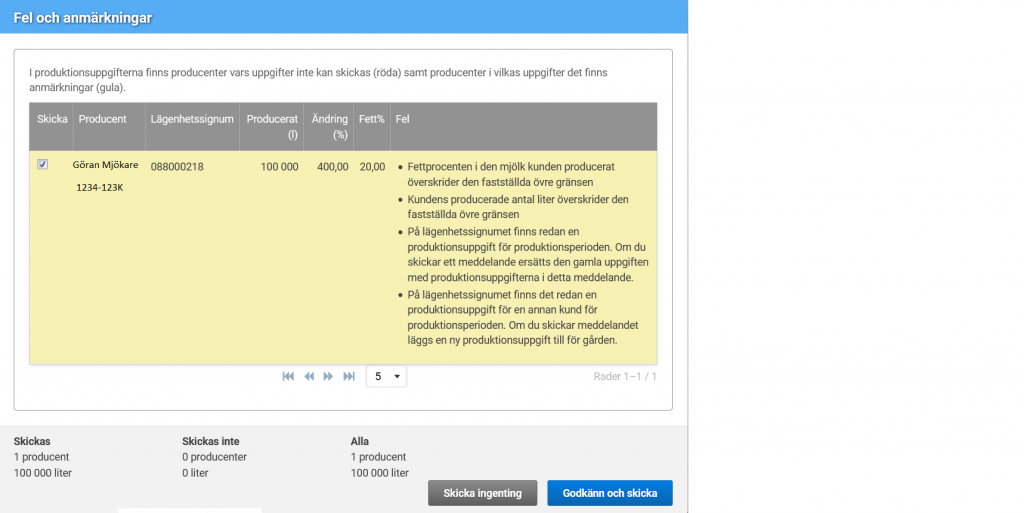1024x513 pixels.
Task: Click change value 400,00
Action: 332,167
